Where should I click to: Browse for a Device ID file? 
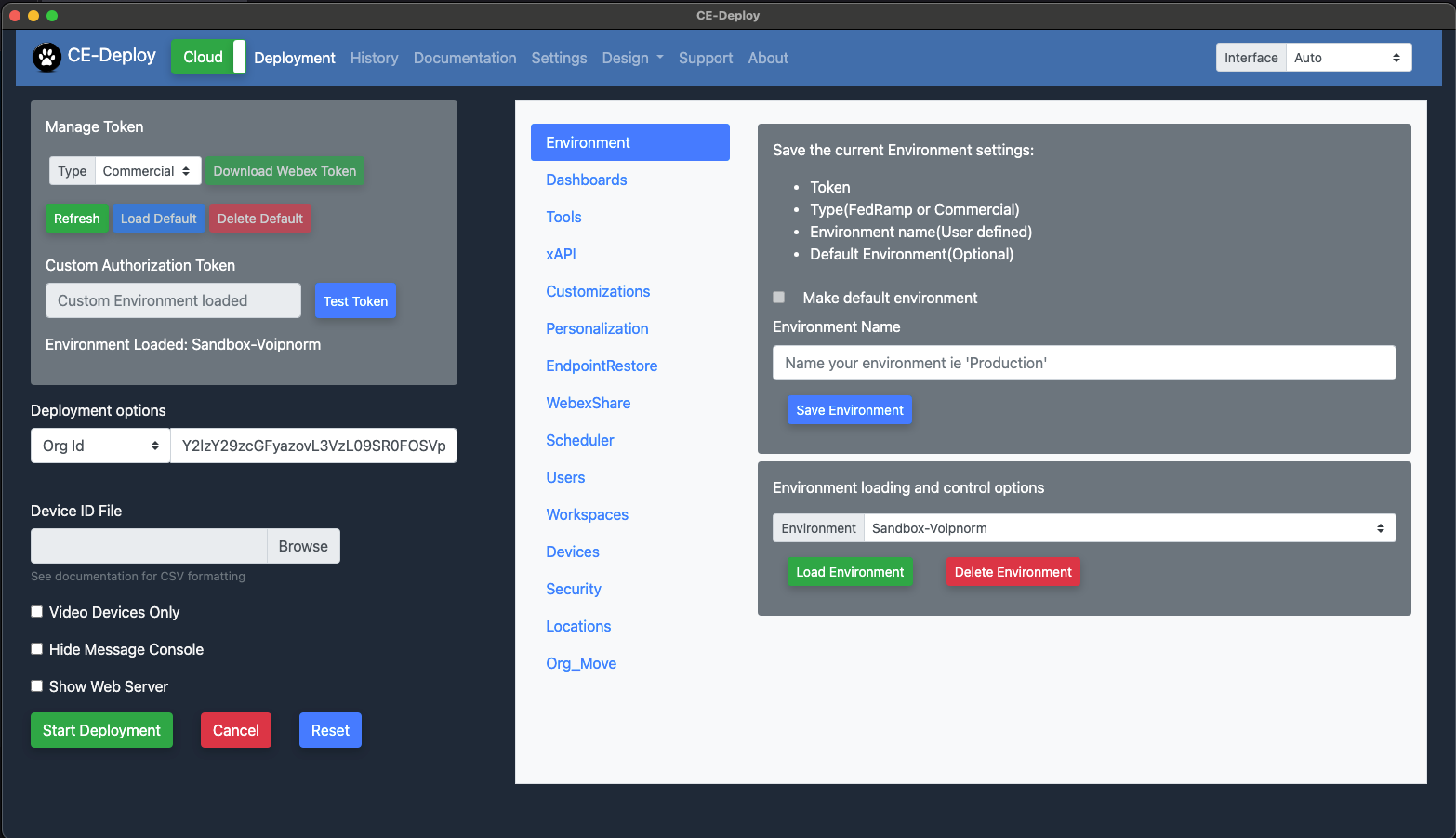303,546
